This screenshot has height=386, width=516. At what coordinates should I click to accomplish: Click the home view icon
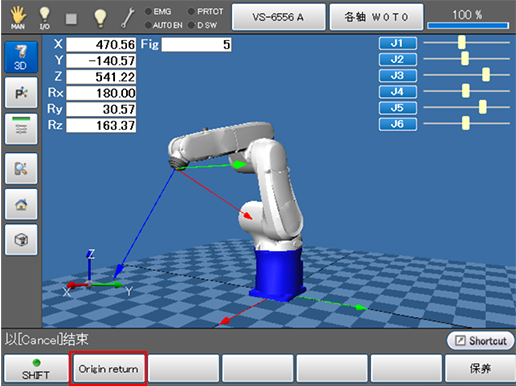point(21,204)
